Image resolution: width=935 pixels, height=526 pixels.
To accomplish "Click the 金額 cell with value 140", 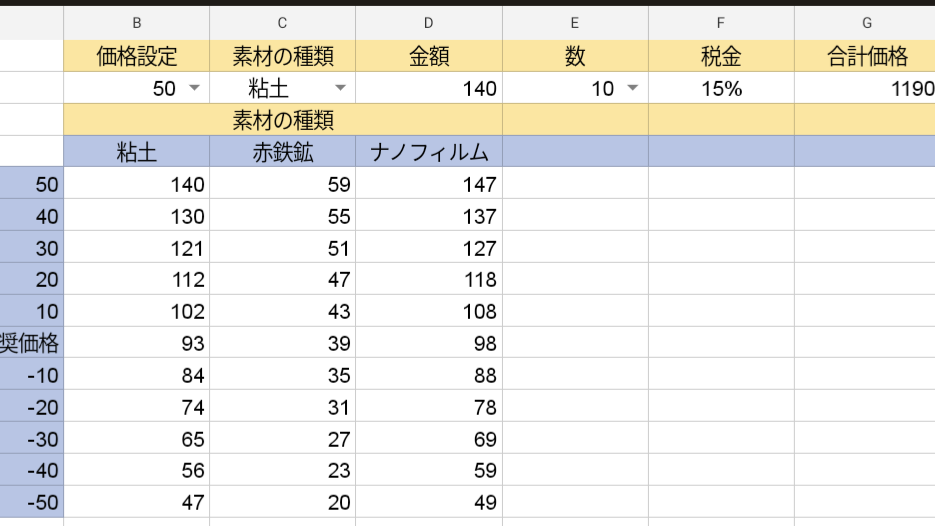I will click(429, 89).
